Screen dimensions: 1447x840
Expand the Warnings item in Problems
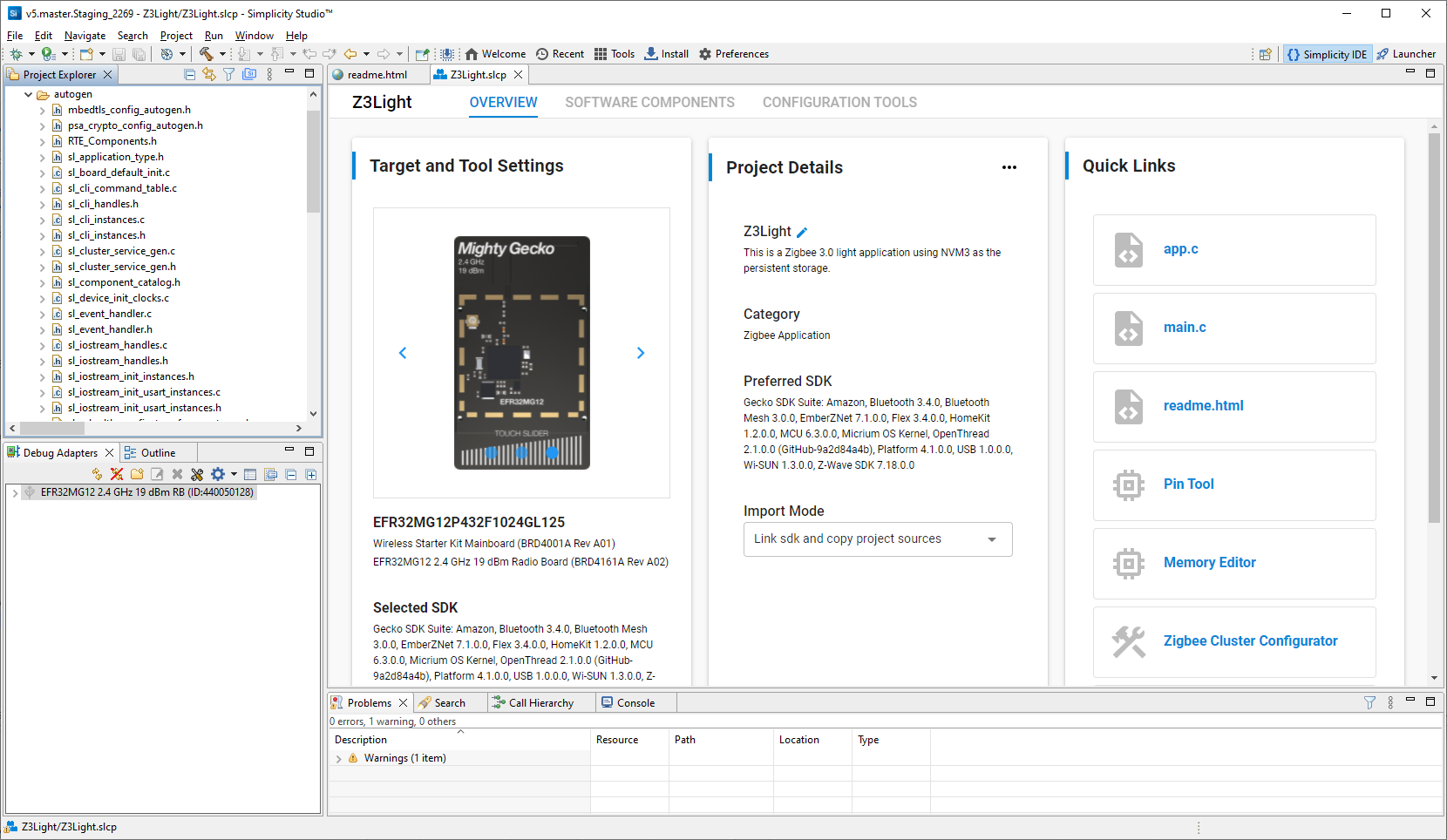tap(338, 759)
